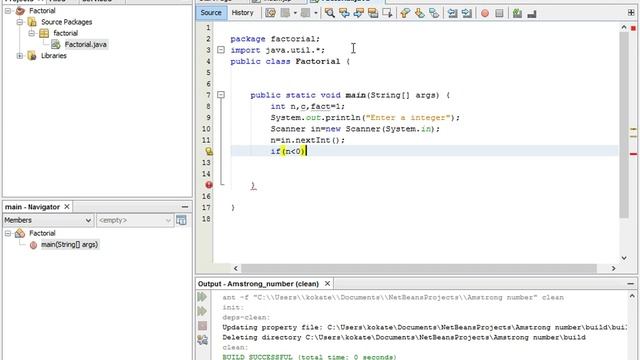The image size is (640, 360).
Task: Toggle Highlight Search in editor toolbar
Action: coord(373,13)
